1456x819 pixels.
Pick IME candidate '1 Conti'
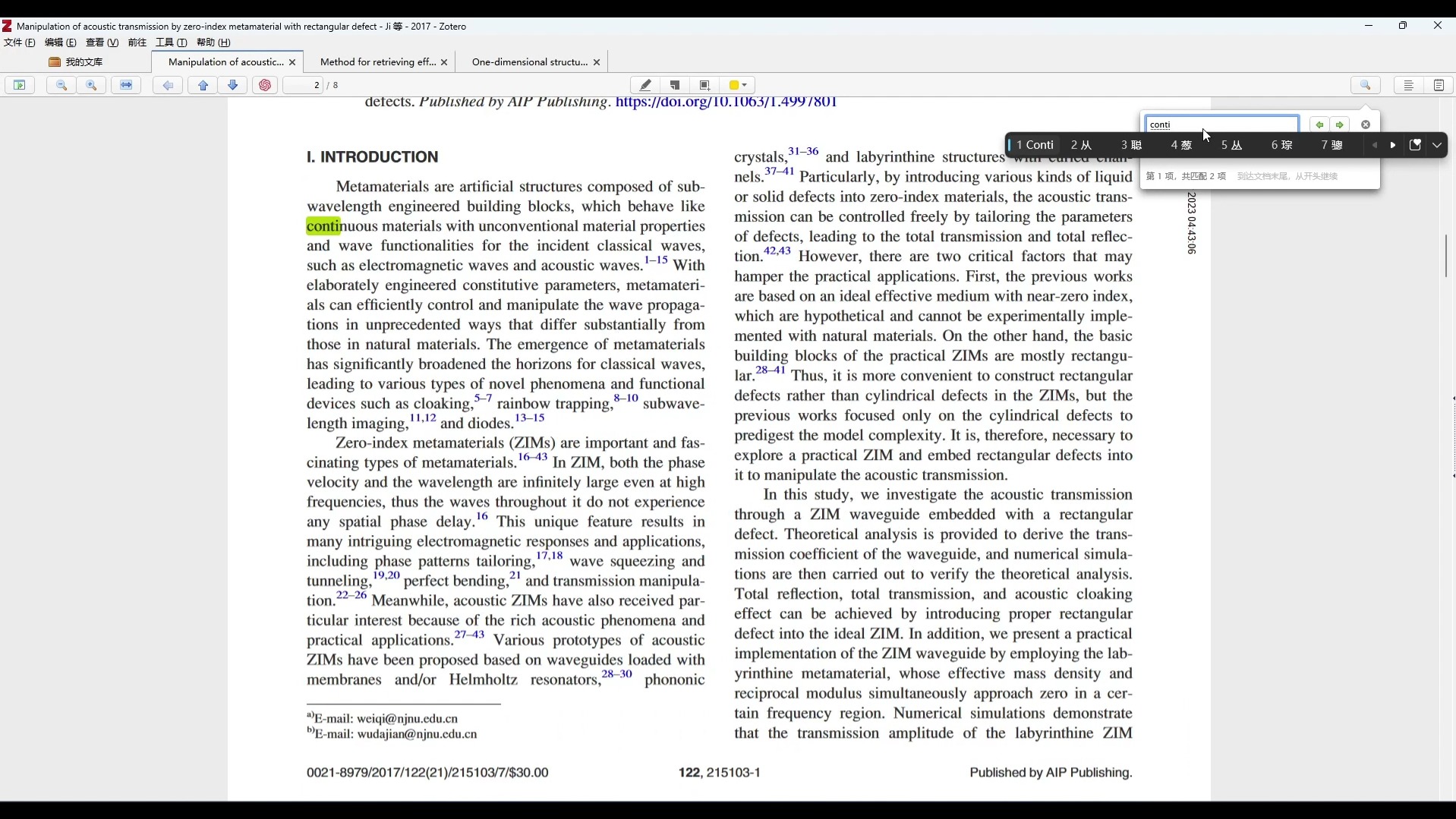[x=1035, y=145]
